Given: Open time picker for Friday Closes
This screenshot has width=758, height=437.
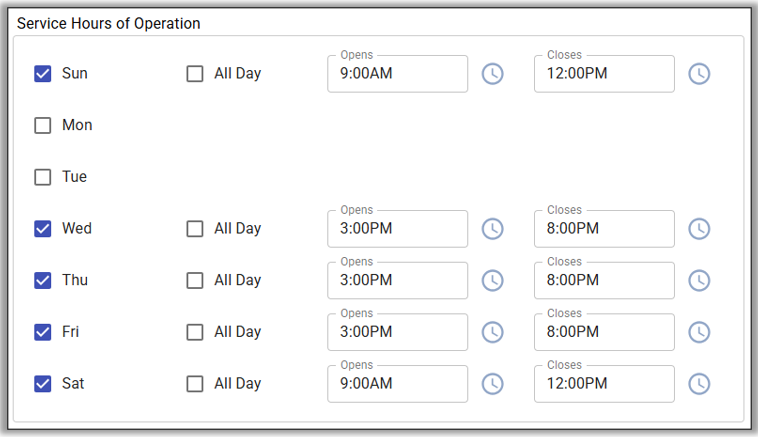Looking at the screenshot, I should click(x=699, y=332).
